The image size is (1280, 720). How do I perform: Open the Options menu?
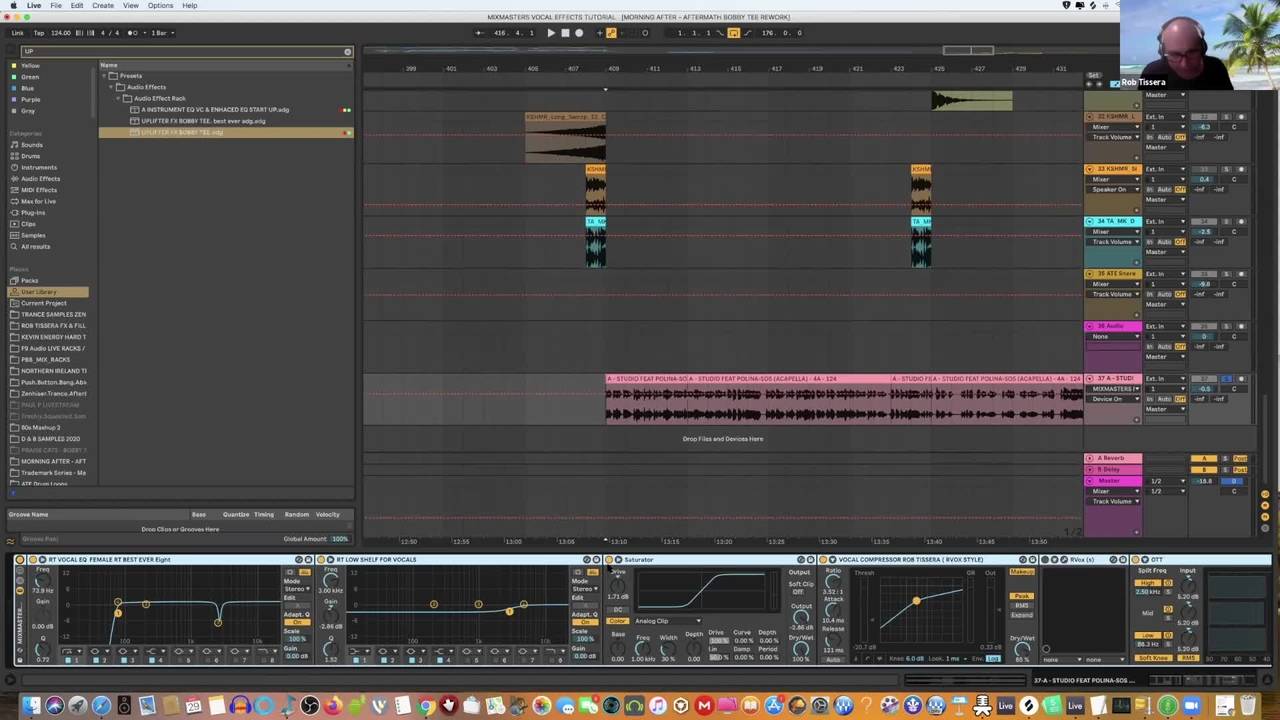point(160,6)
